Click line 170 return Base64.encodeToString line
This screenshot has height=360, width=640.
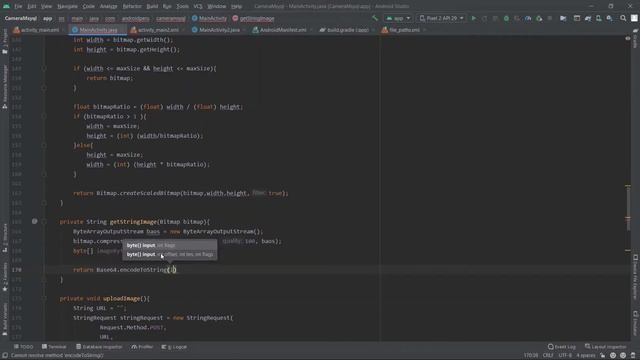coord(124,270)
